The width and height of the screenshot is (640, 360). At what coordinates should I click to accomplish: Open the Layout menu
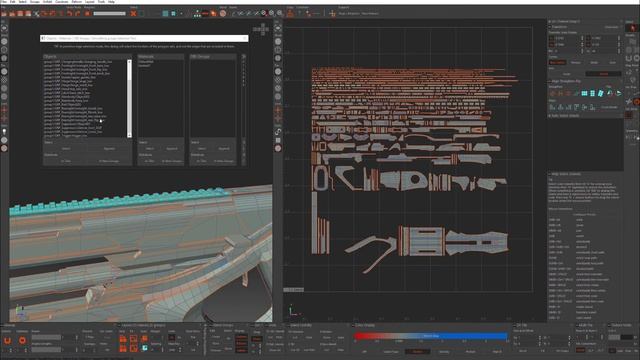(89, 2)
